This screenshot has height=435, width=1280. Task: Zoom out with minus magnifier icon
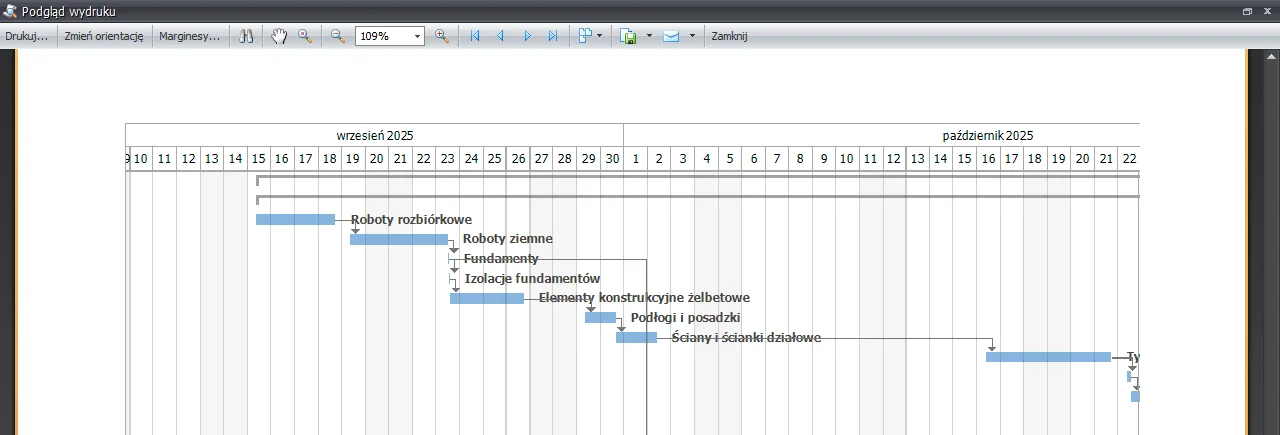click(338, 36)
